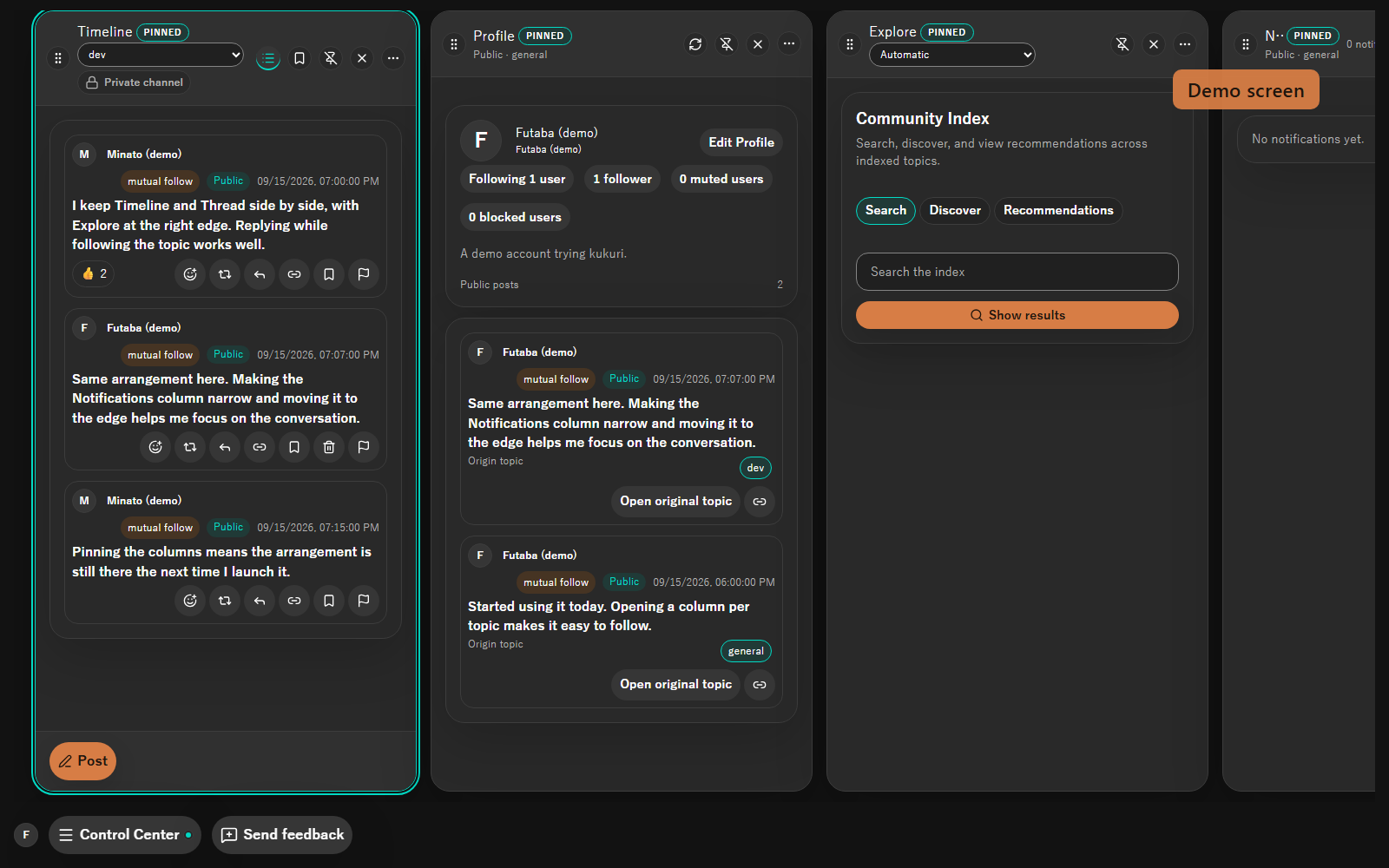Bookmark Futaba's 07:07 post in Timeline

coord(294,447)
